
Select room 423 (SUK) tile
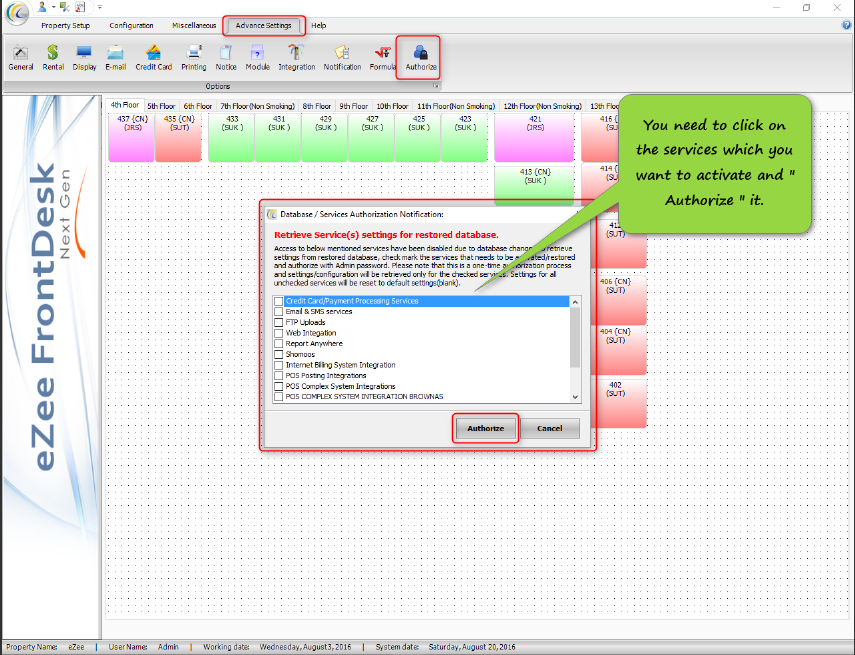point(465,137)
